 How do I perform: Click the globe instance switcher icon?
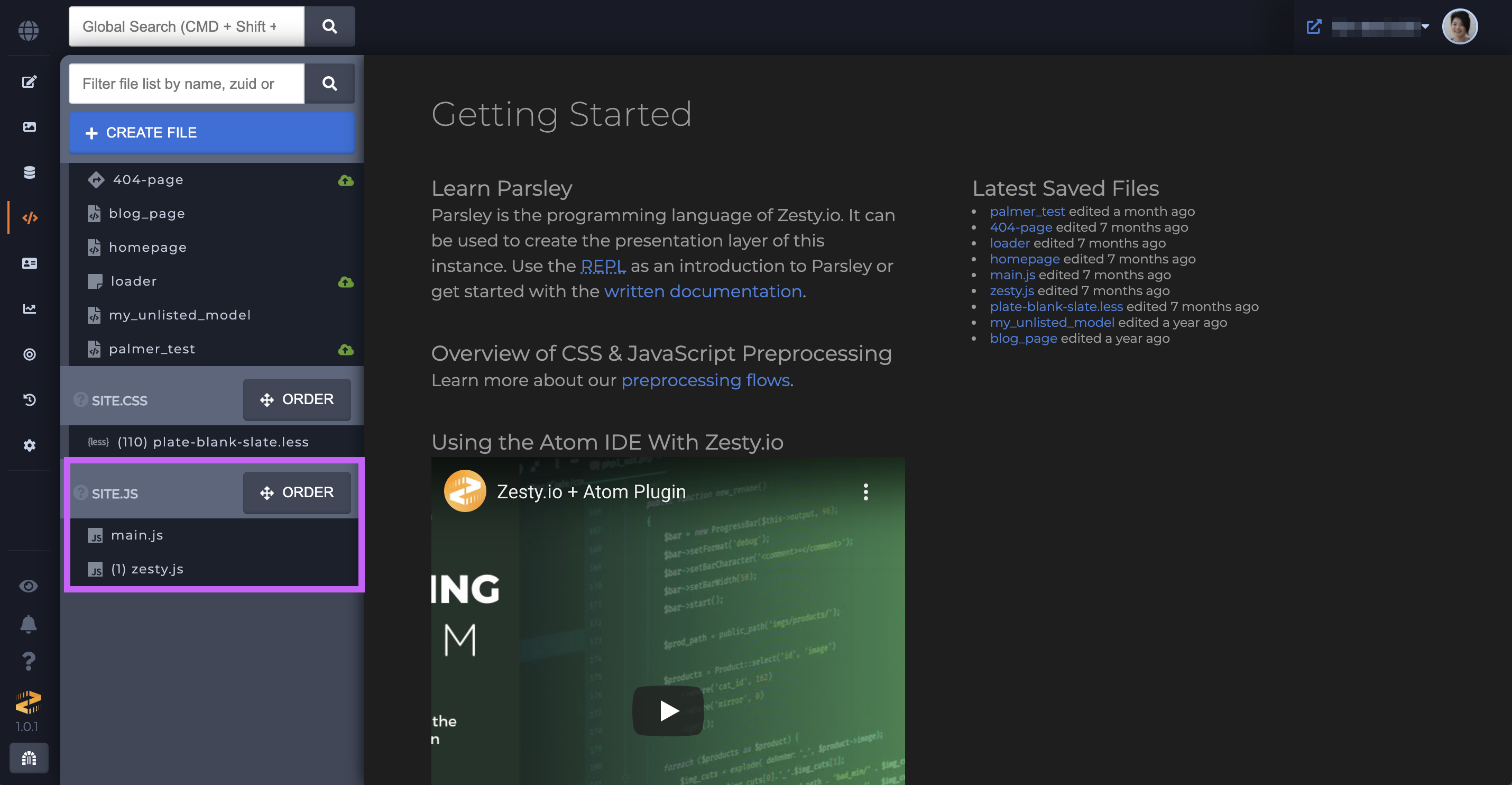28,30
